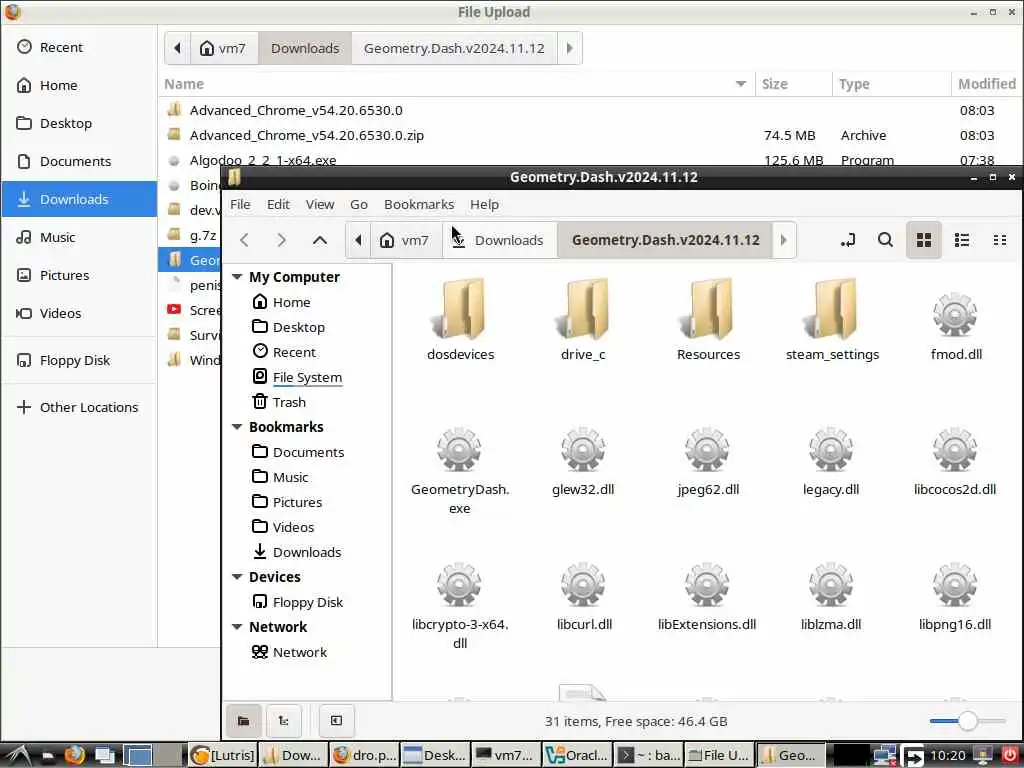Image resolution: width=1024 pixels, height=768 pixels.
Task: Select the libcurl.dll file
Action: 584,596
